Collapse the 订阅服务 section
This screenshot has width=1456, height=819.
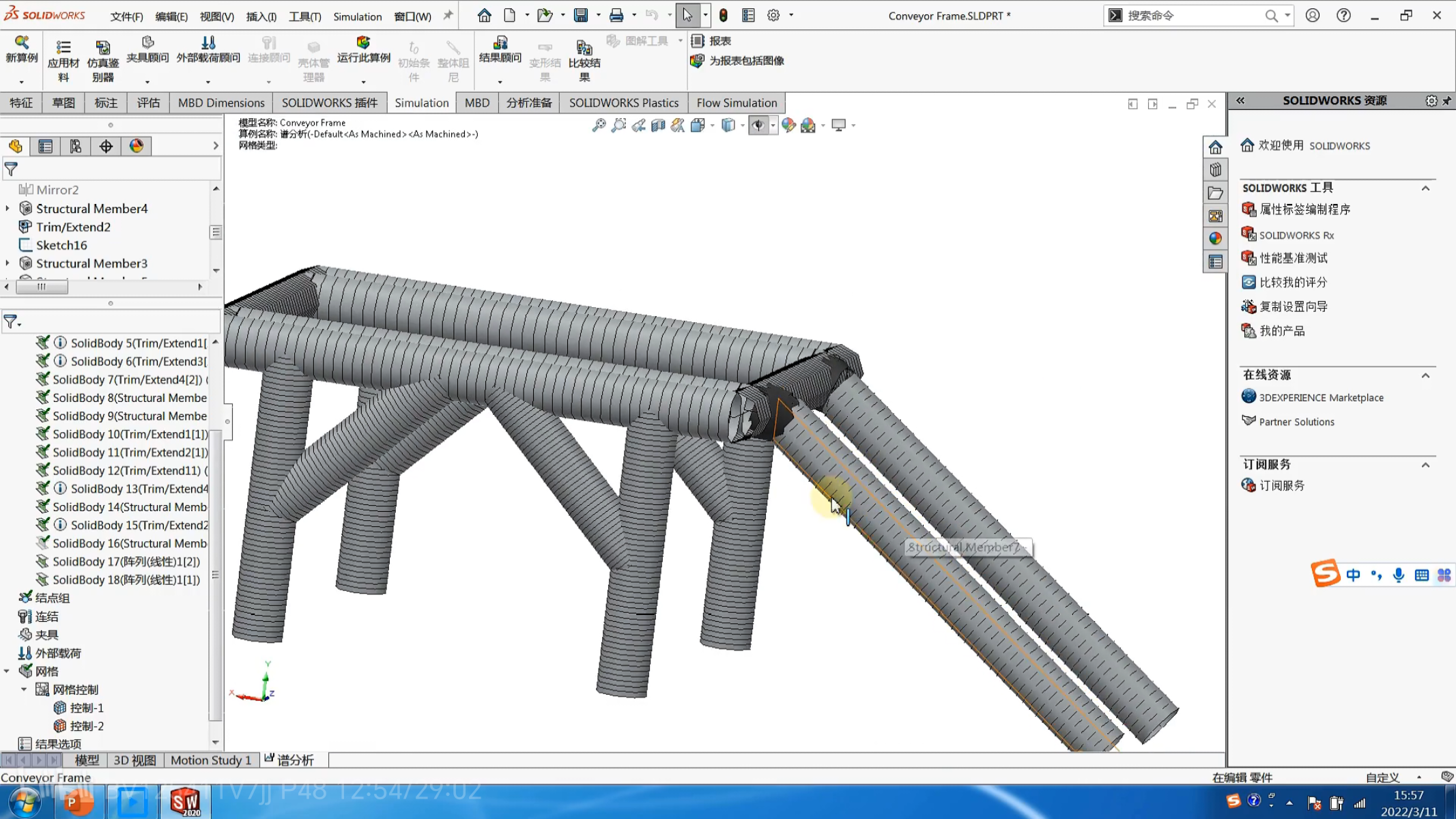click(1426, 465)
